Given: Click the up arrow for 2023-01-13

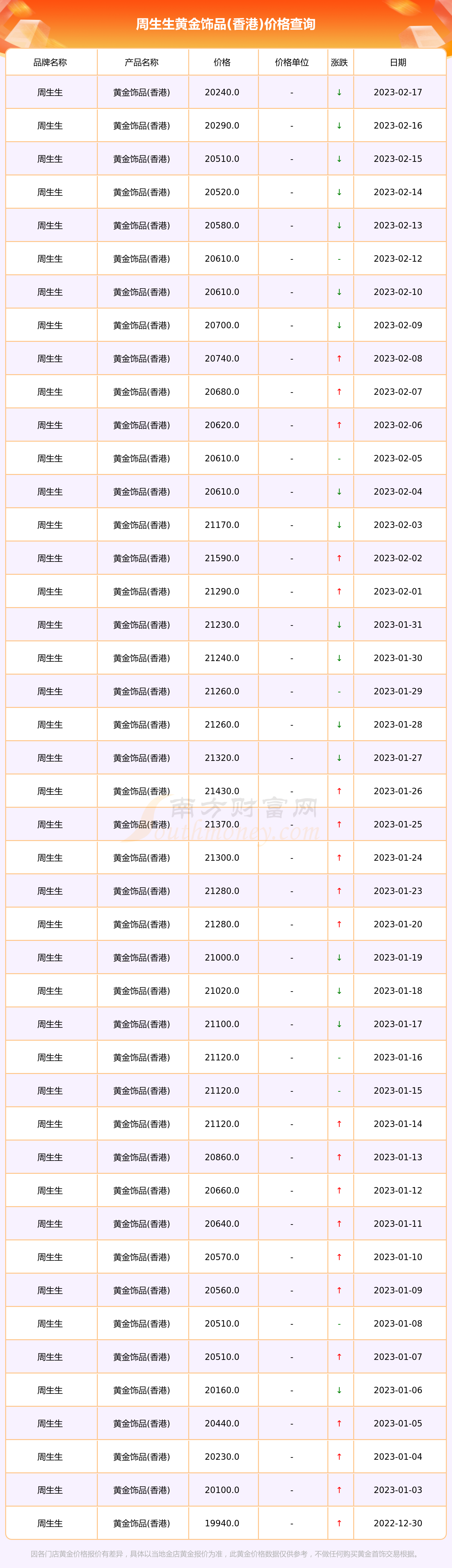Looking at the screenshot, I should tap(339, 1157).
